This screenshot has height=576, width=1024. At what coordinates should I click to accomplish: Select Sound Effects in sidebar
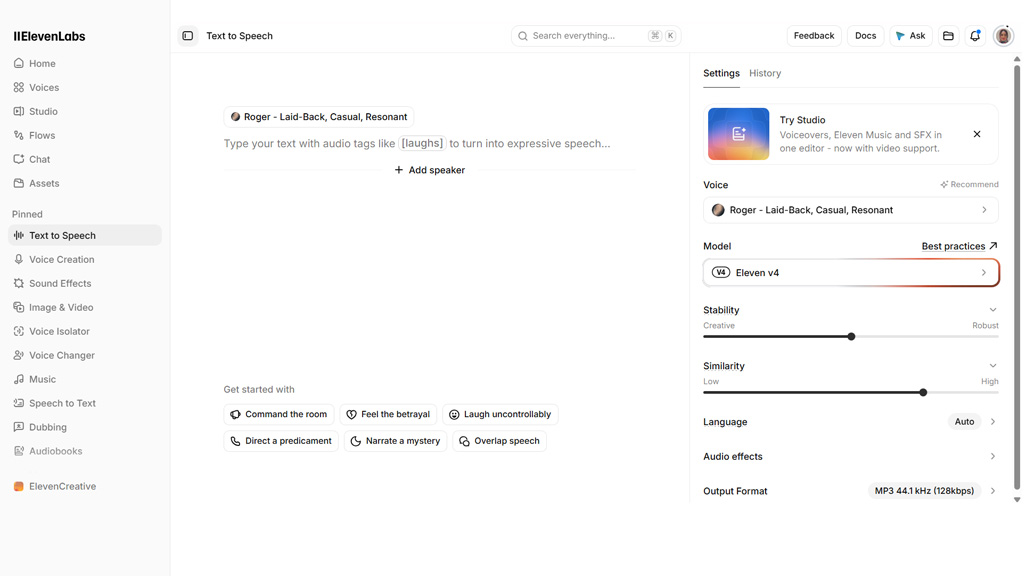click(85, 283)
